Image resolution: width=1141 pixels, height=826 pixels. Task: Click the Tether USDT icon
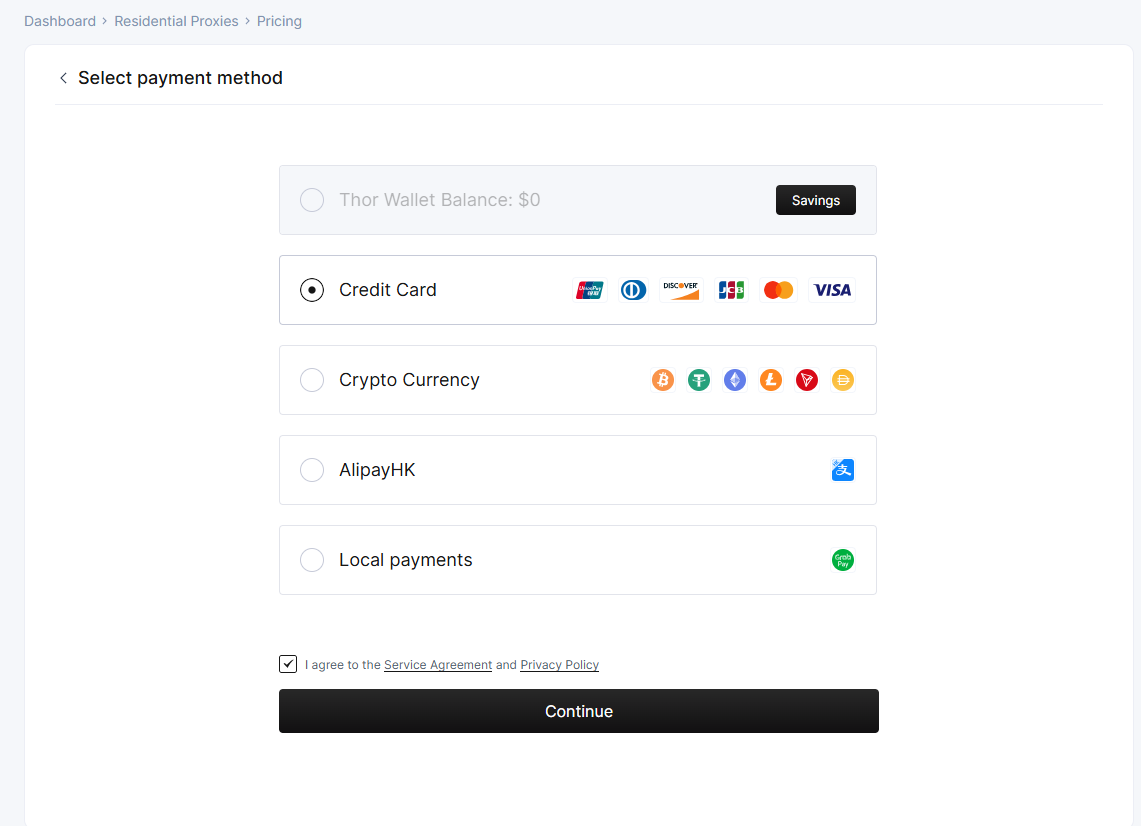[699, 380]
